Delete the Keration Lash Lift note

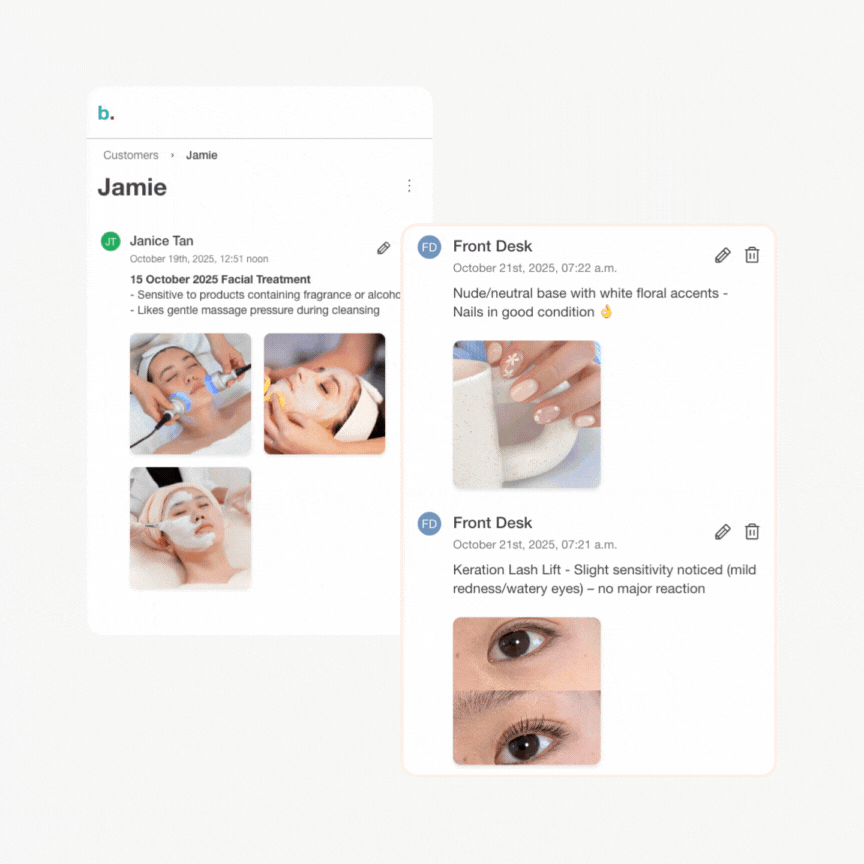(x=752, y=531)
